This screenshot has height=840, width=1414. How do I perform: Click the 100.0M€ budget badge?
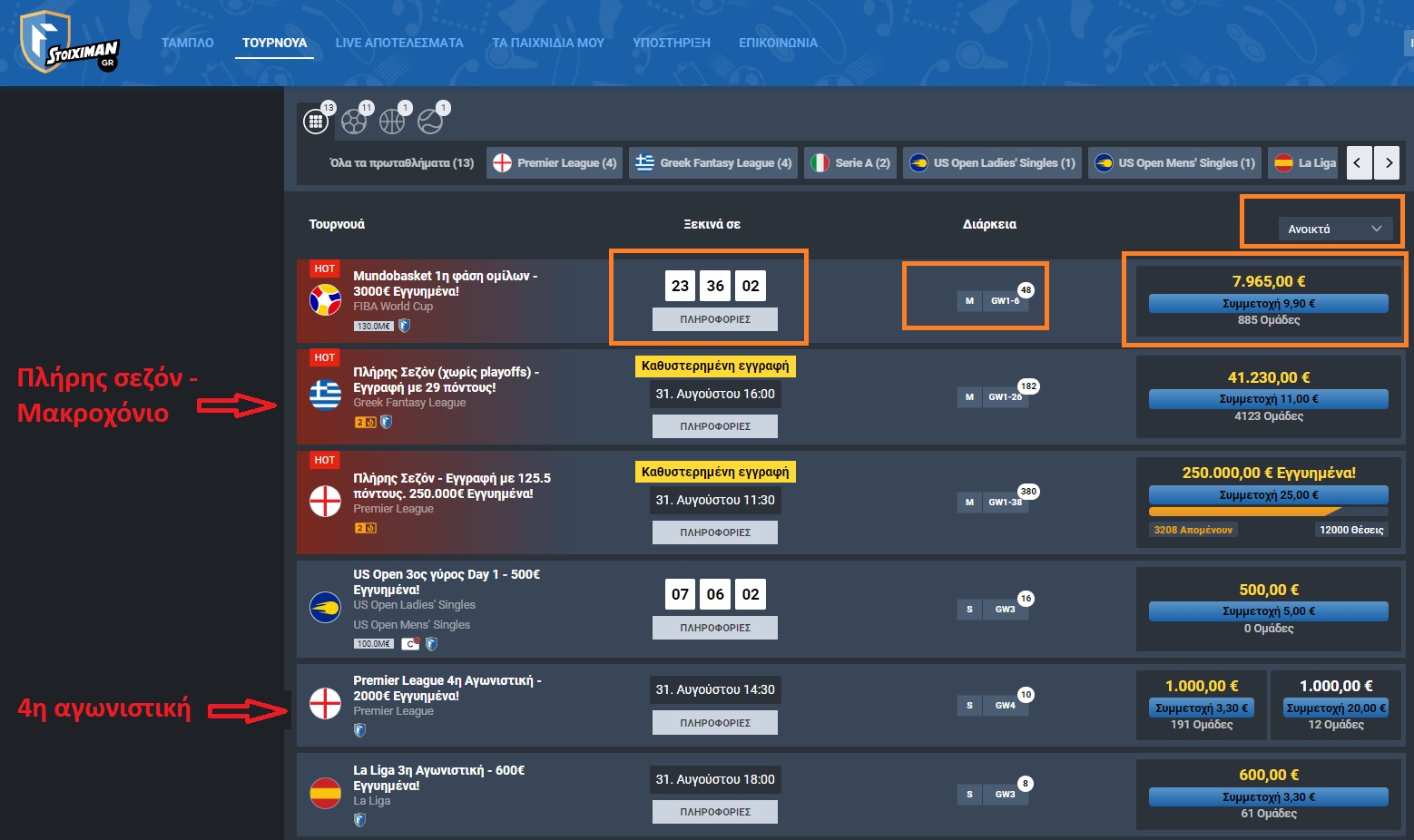point(373,644)
